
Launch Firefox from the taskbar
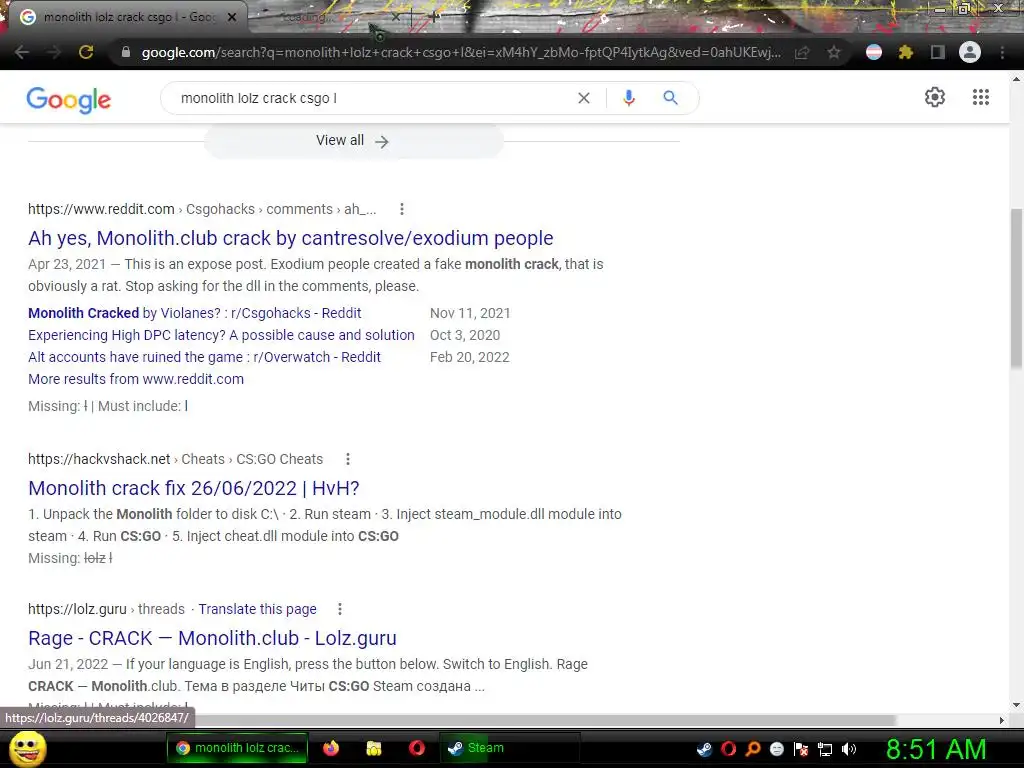(331, 748)
